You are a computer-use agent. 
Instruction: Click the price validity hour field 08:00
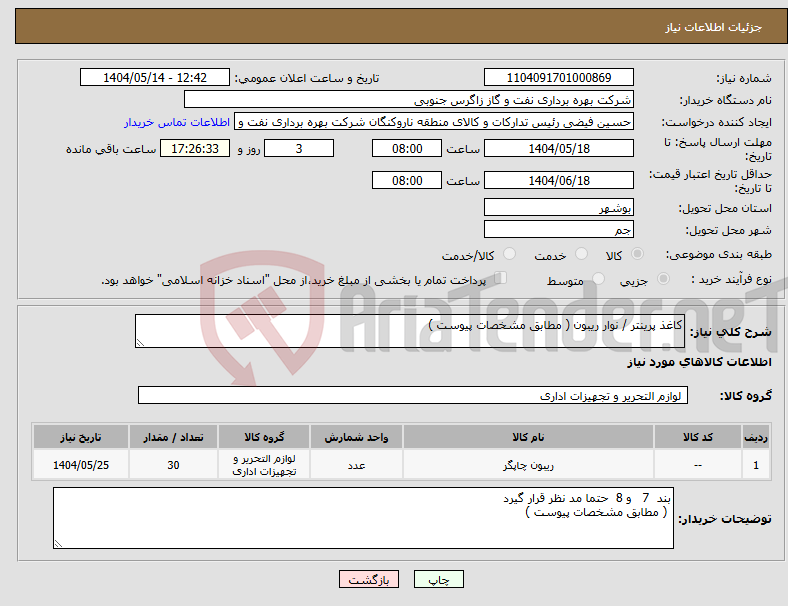[x=407, y=180]
